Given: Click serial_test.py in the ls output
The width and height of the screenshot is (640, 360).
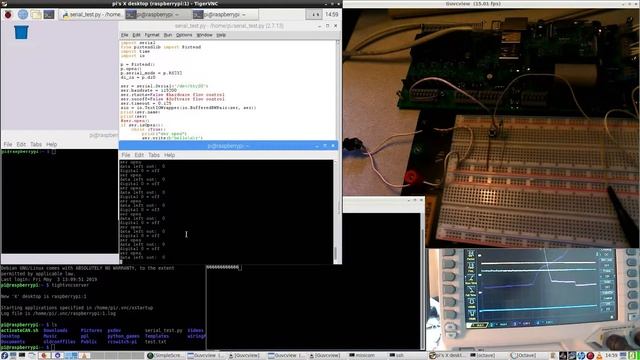Looking at the screenshot, I should coord(164,331).
